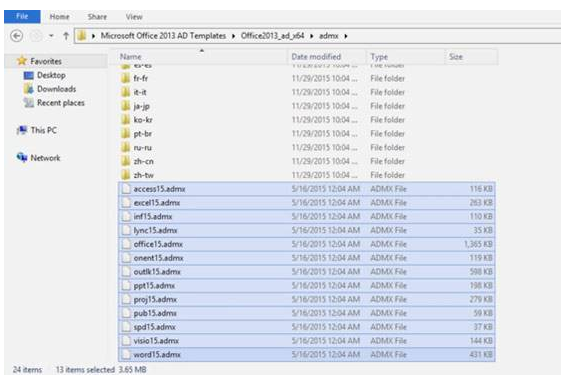Viewport: 561px width, 382px height.
Task: Click the access15.admx file icon
Action: [x=126, y=189]
